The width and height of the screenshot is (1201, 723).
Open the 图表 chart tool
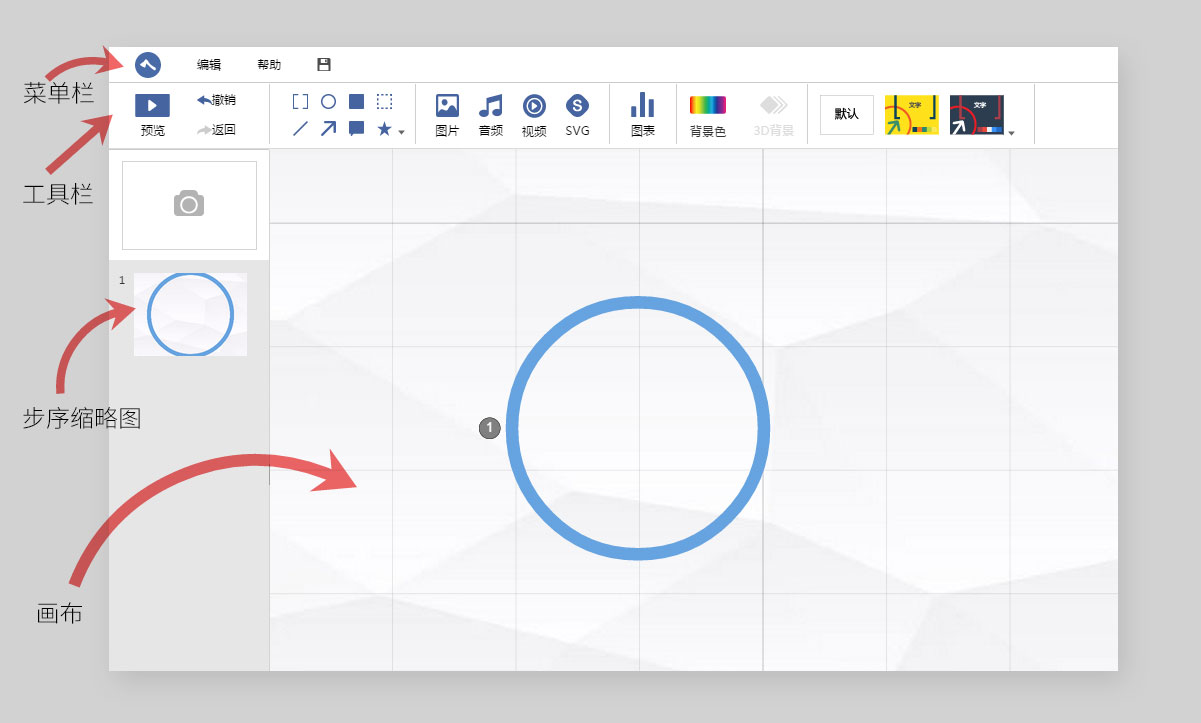pyautogui.click(x=642, y=106)
